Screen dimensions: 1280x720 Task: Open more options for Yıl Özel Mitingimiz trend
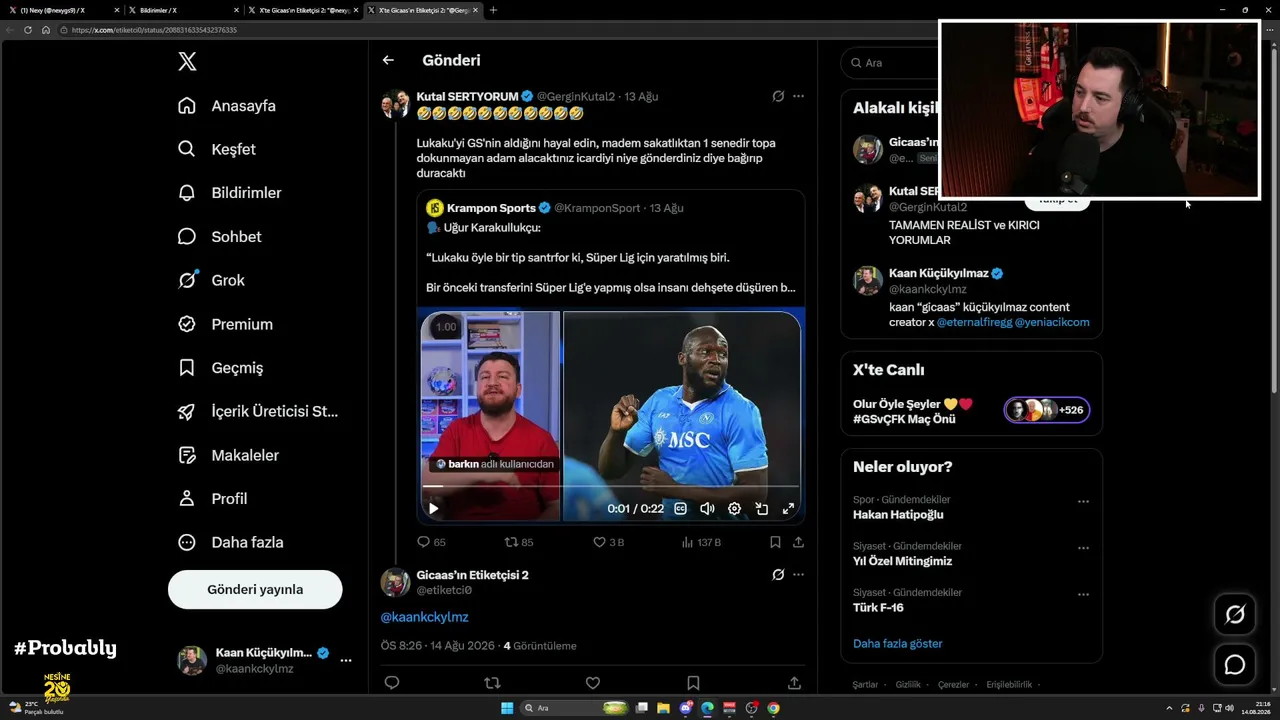[1083, 548]
